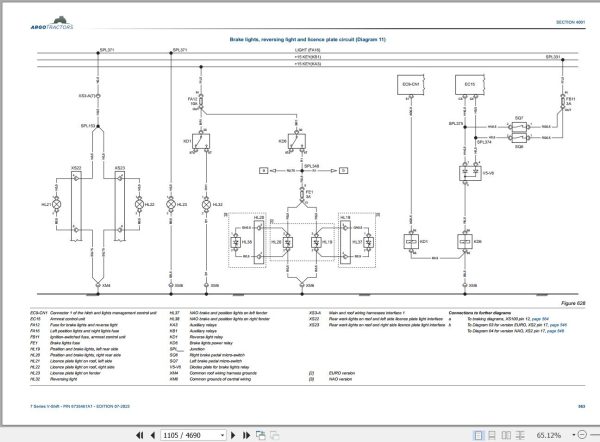Screen dimensions: 600x442
Task: Click the SPL348 junction label
Action: tap(313, 166)
